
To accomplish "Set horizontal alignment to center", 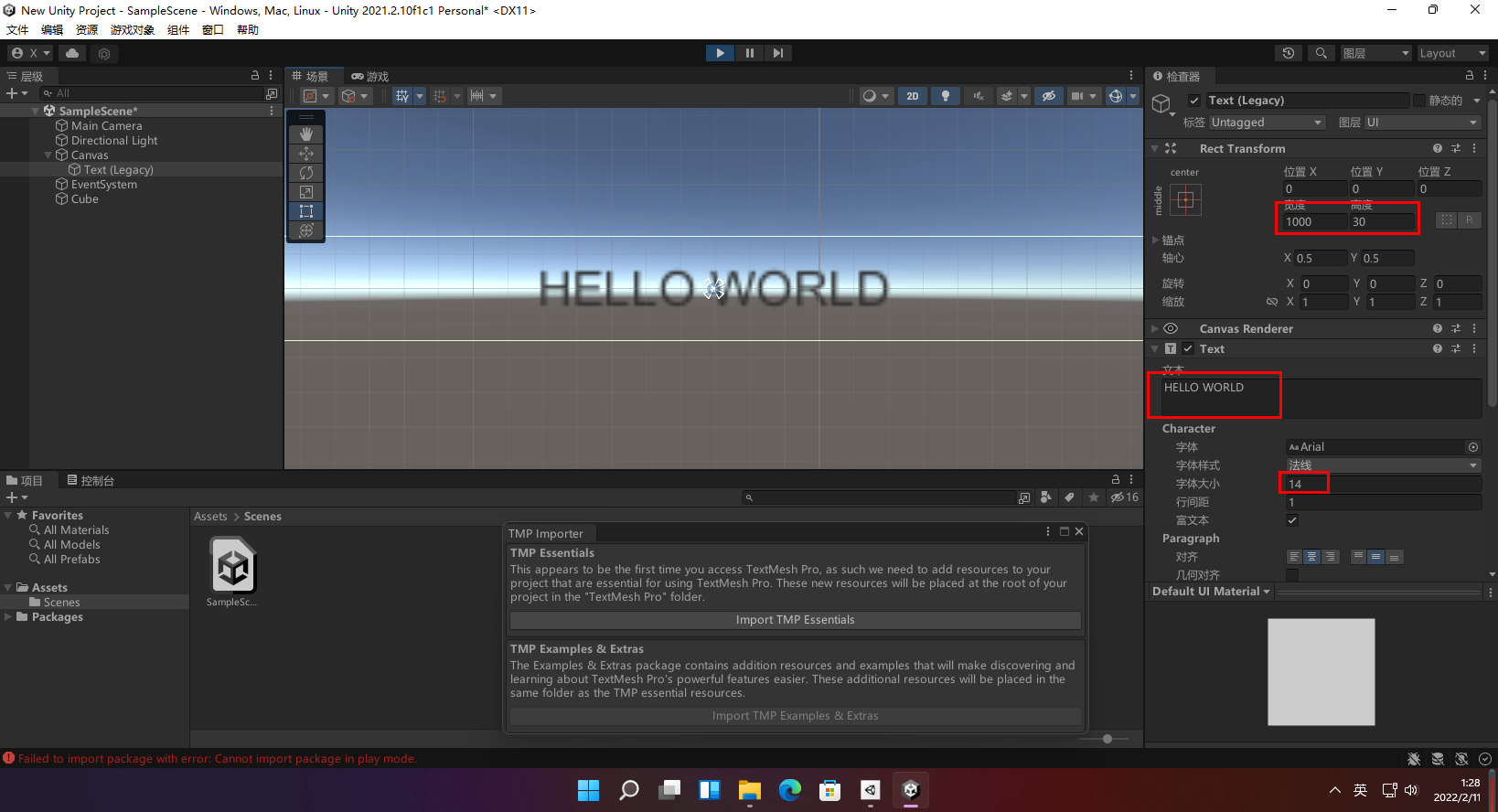I will (1311, 557).
